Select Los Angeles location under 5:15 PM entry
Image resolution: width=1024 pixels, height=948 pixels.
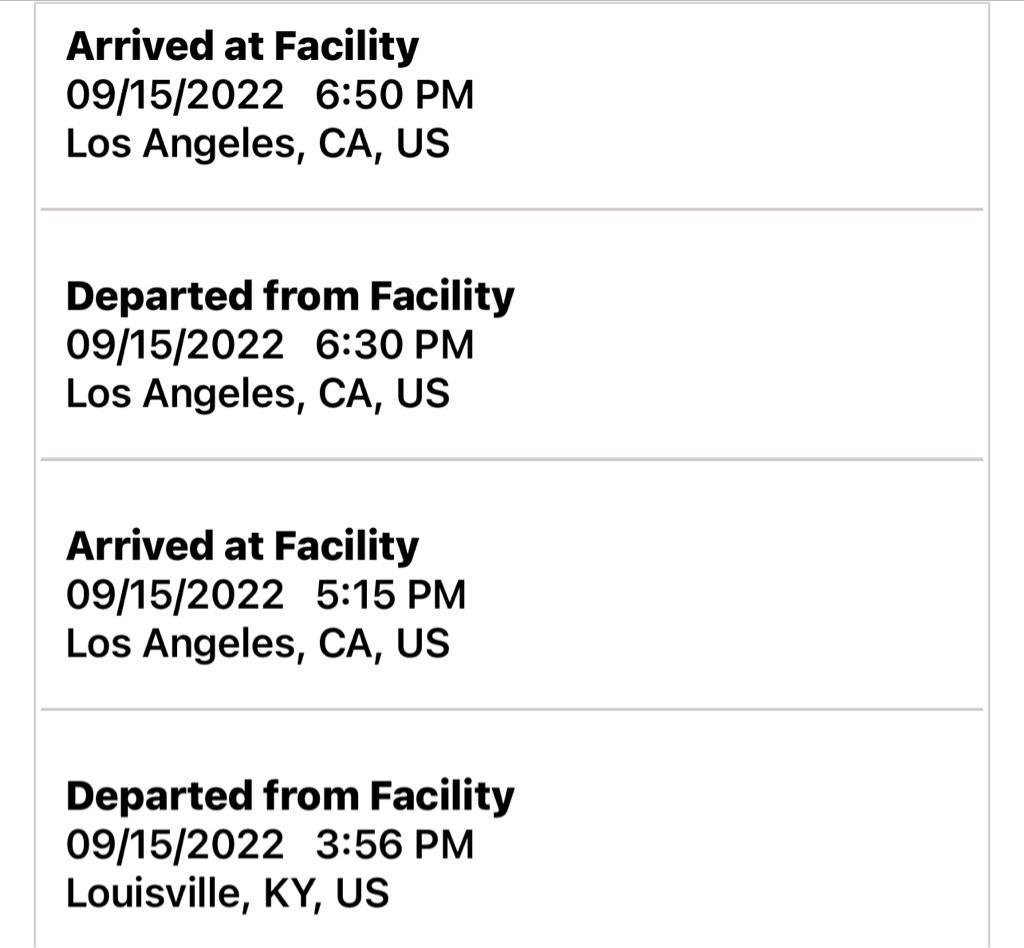pos(257,644)
